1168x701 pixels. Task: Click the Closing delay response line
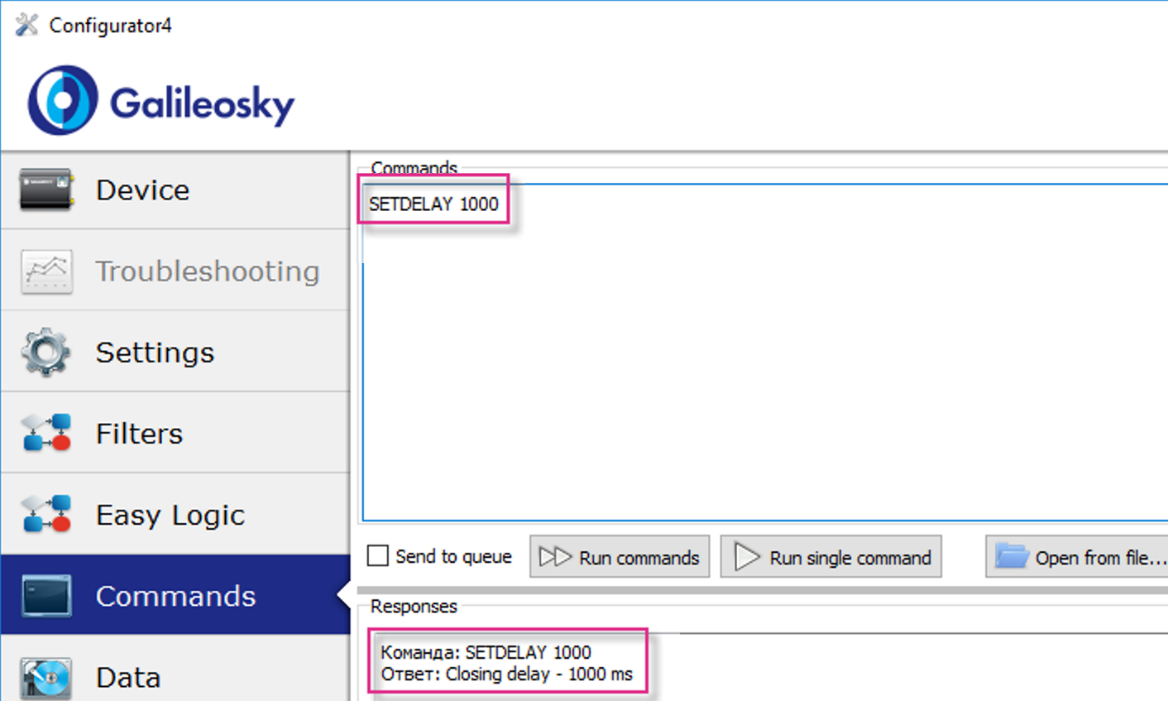pyautogui.click(x=506, y=674)
